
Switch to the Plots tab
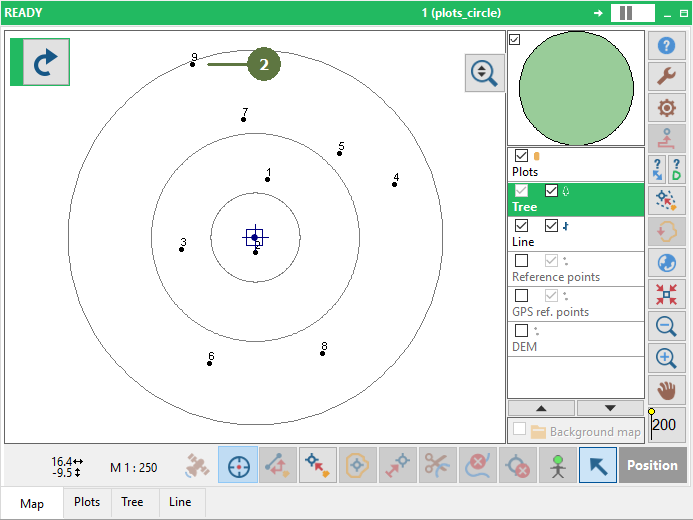pyautogui.click(x=87, y=502)
